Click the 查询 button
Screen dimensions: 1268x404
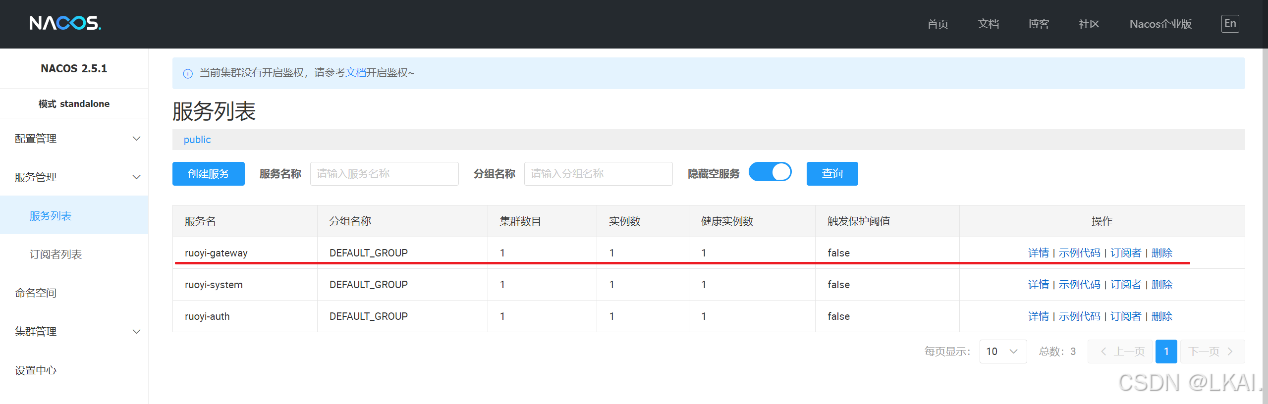tap(832, 174)
